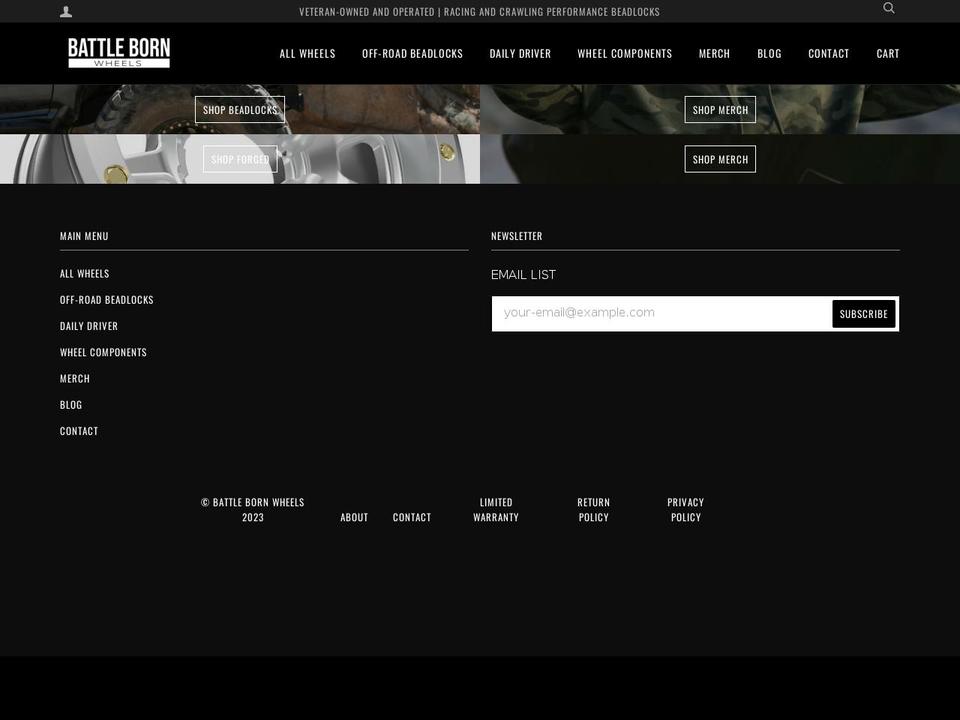Open Off-Road Beadlocks footer link
Screen dimensions: 960x720
coord(107,300)
